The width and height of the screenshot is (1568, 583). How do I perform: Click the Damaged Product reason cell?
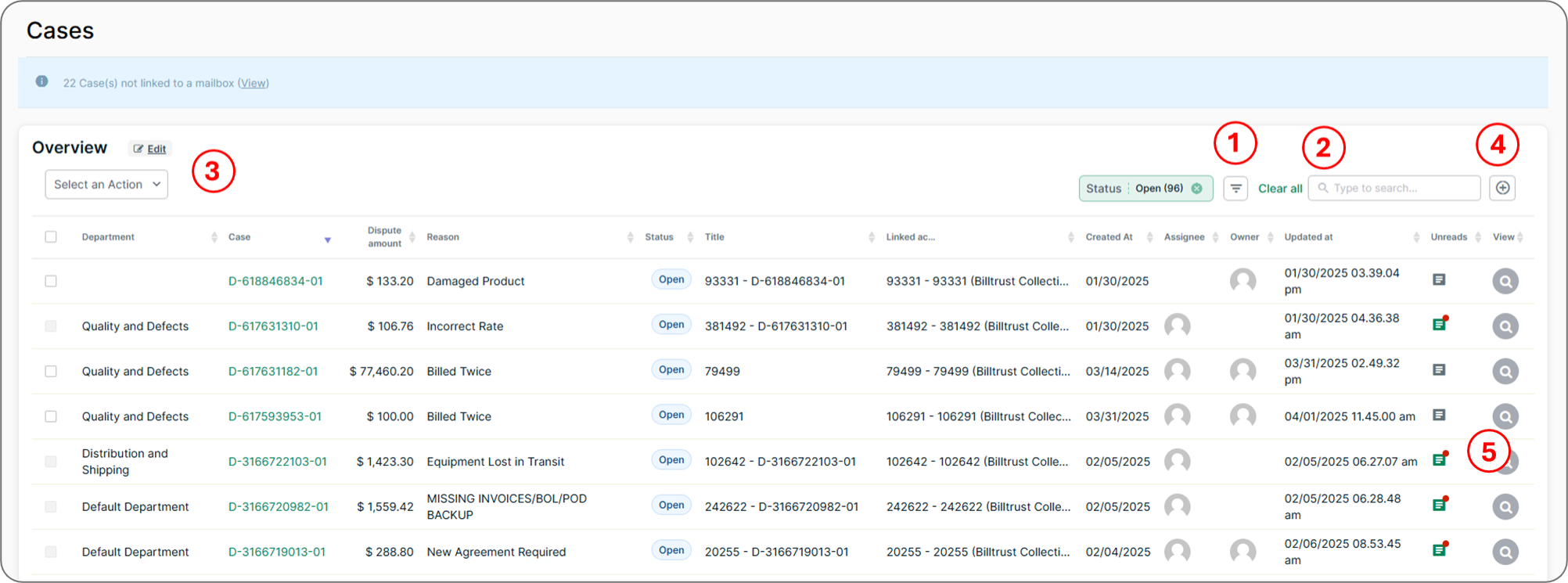pyautogui.click(x=476, y=281)
